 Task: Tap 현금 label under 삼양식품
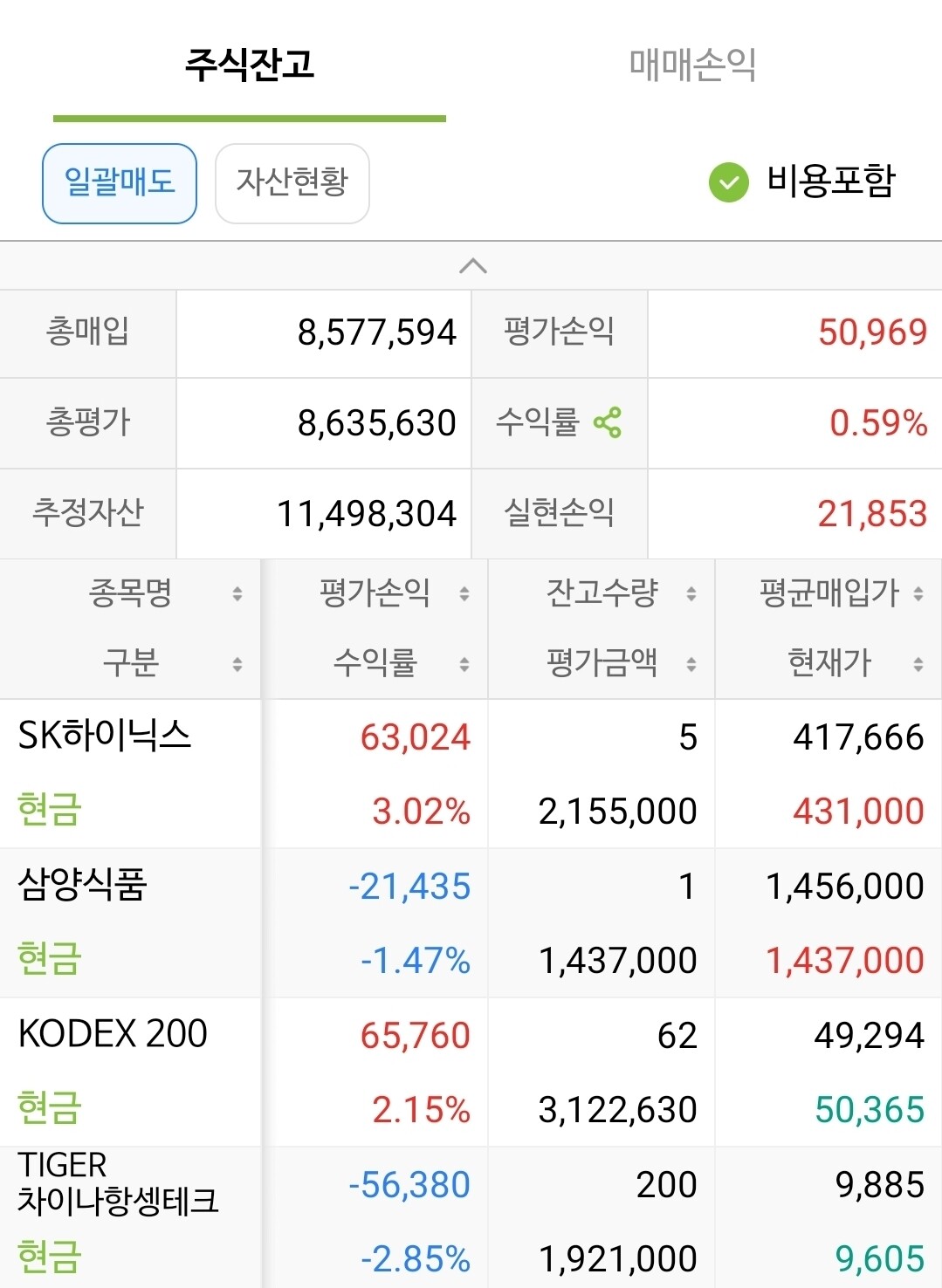[49, 958]
